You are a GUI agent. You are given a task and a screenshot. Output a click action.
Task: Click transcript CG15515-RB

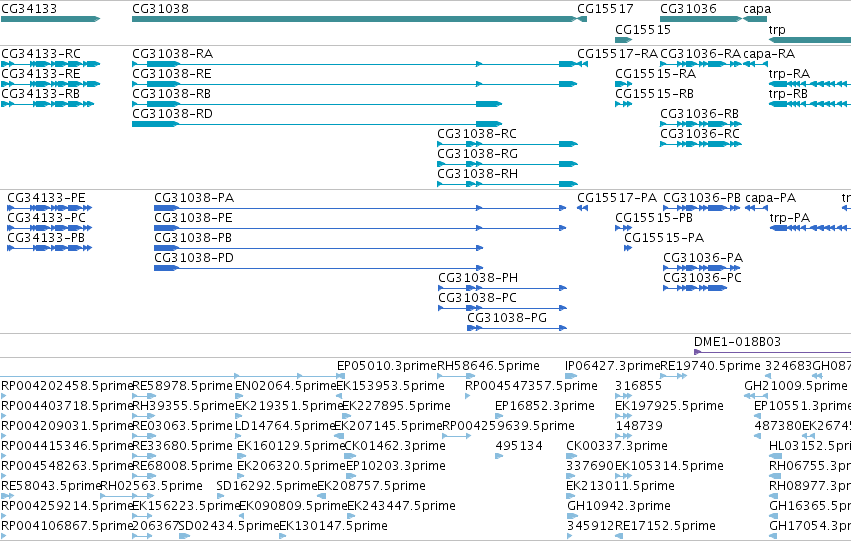click(x=655, y=94)
